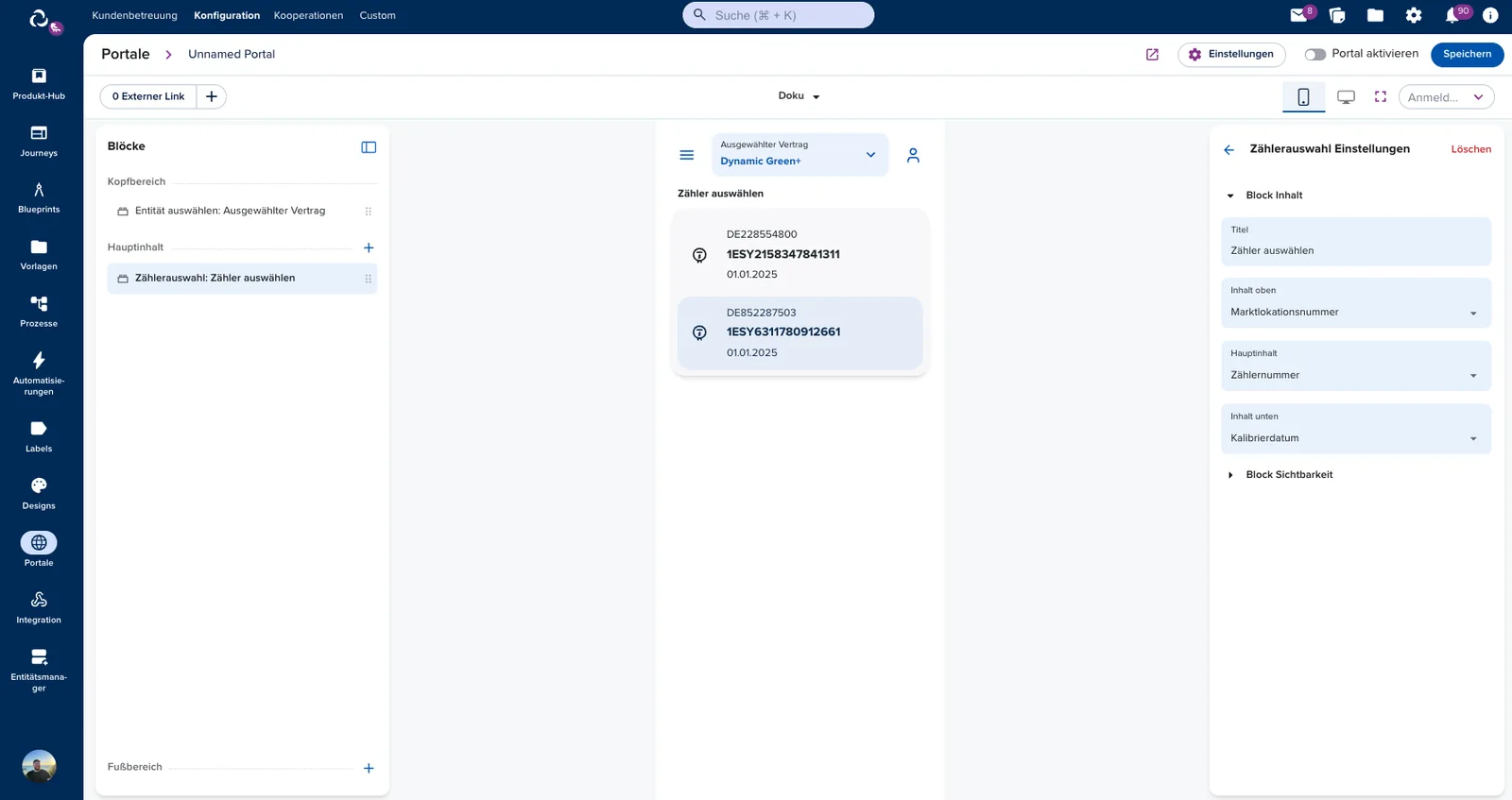Viewport: 1512px width, 800px height.
Task: Open Einstellungen button
Action: [1231, 55]
